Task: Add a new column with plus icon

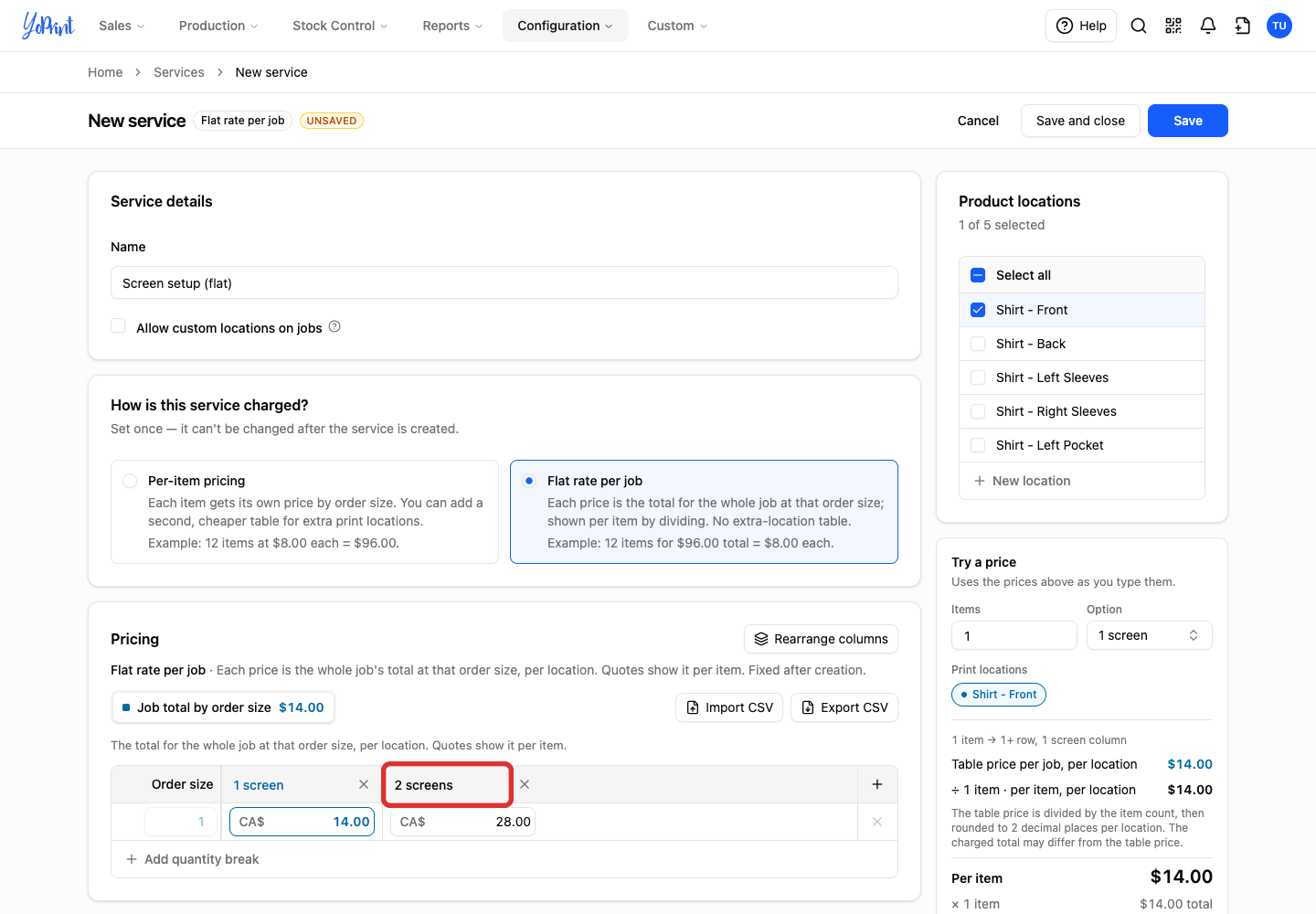Action: coord(877,784)
